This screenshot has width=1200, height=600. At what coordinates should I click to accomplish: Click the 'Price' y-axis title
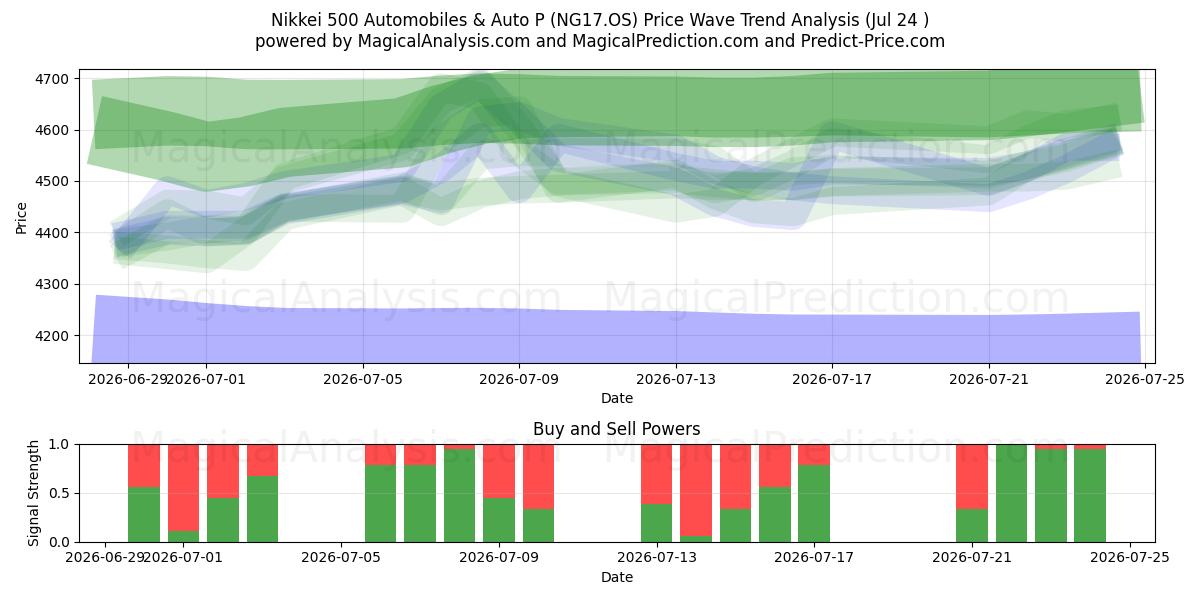21,216
